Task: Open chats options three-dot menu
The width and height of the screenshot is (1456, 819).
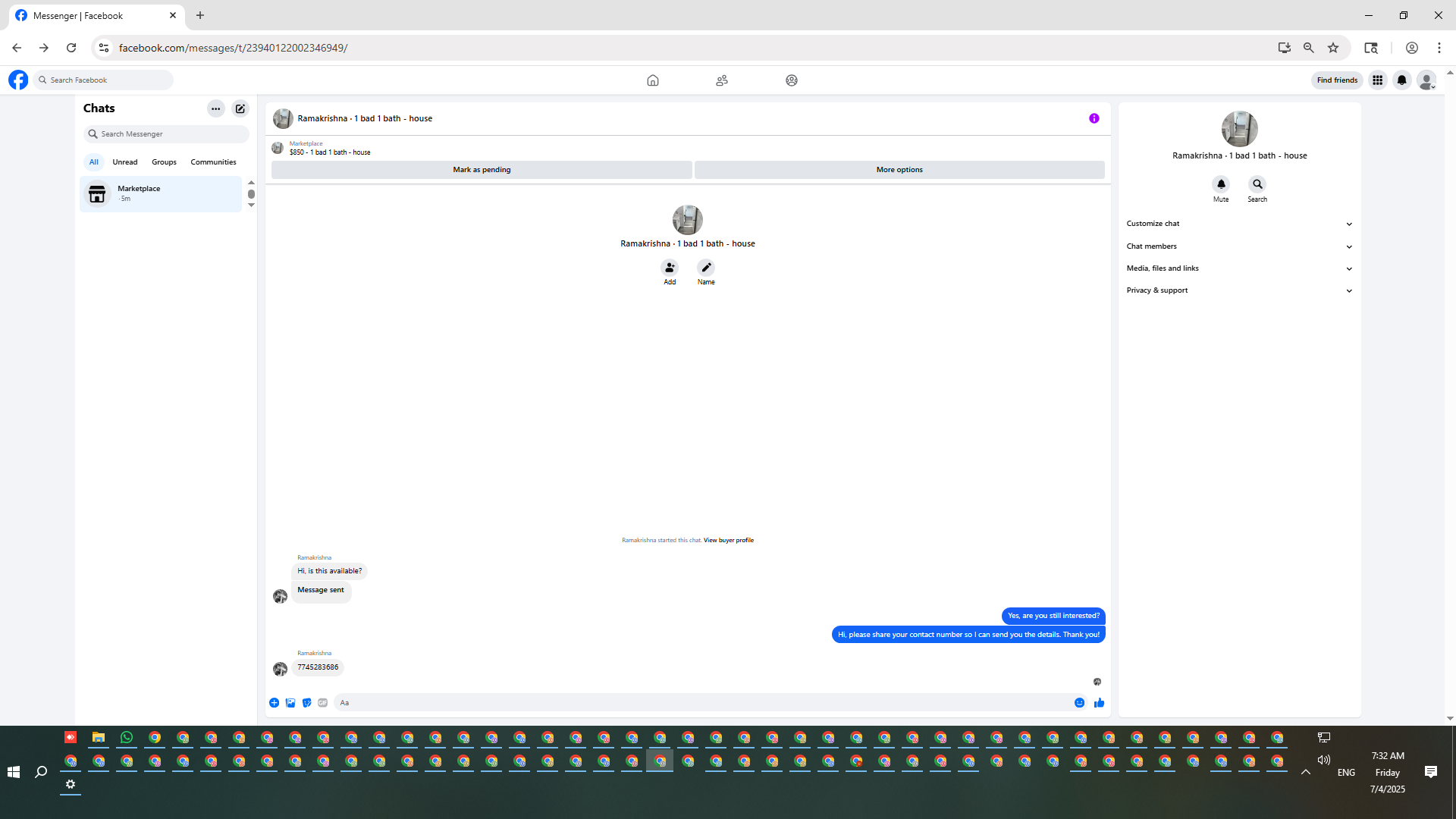Action: click(216, 108)
